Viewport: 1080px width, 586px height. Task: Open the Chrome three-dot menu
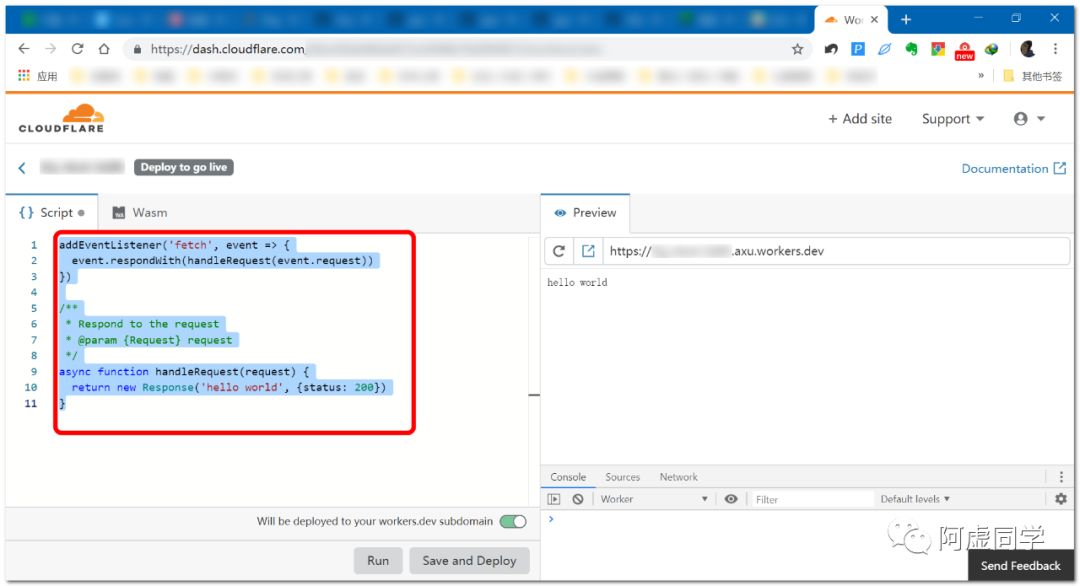click(x=1055, y=49)
